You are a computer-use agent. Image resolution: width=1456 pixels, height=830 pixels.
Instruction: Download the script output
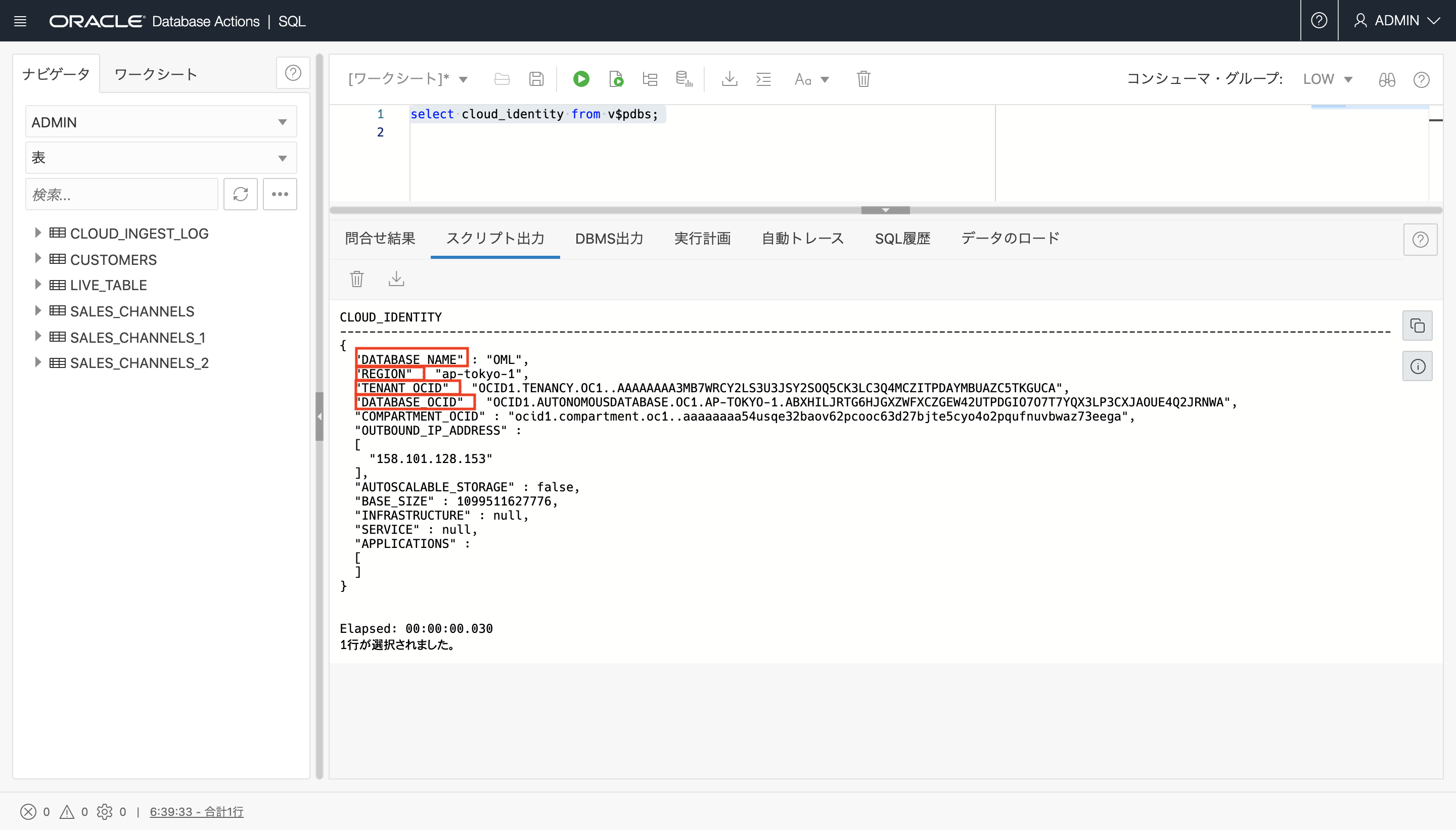(396, 279)
